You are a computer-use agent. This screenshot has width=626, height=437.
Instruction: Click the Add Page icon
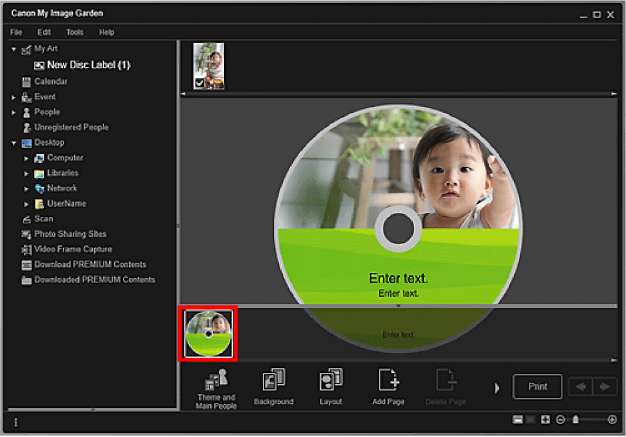tap(389, 386)
